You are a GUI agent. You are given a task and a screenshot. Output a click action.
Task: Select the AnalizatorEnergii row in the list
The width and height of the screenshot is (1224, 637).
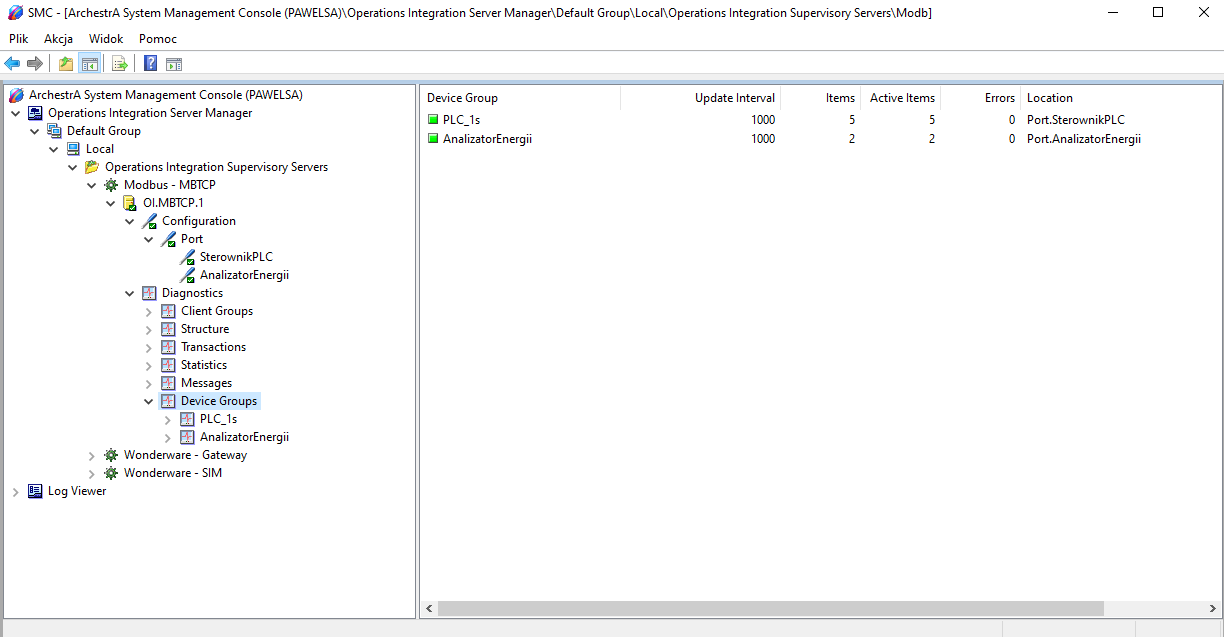tap(820, 139)
